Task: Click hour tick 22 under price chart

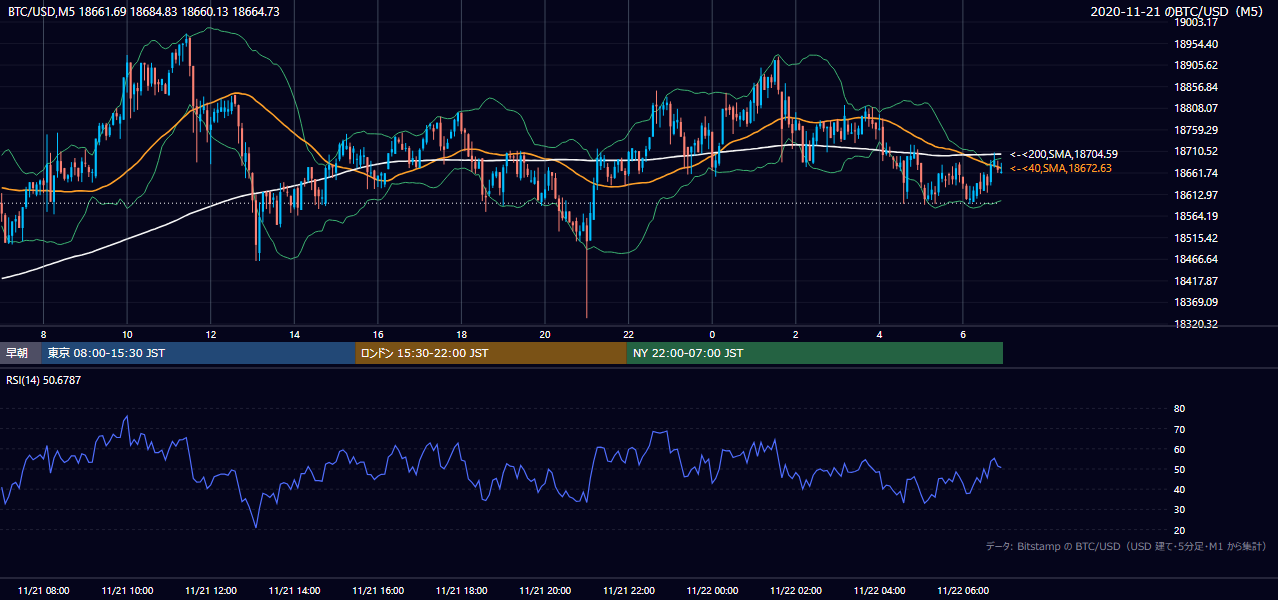Action: 628,334
